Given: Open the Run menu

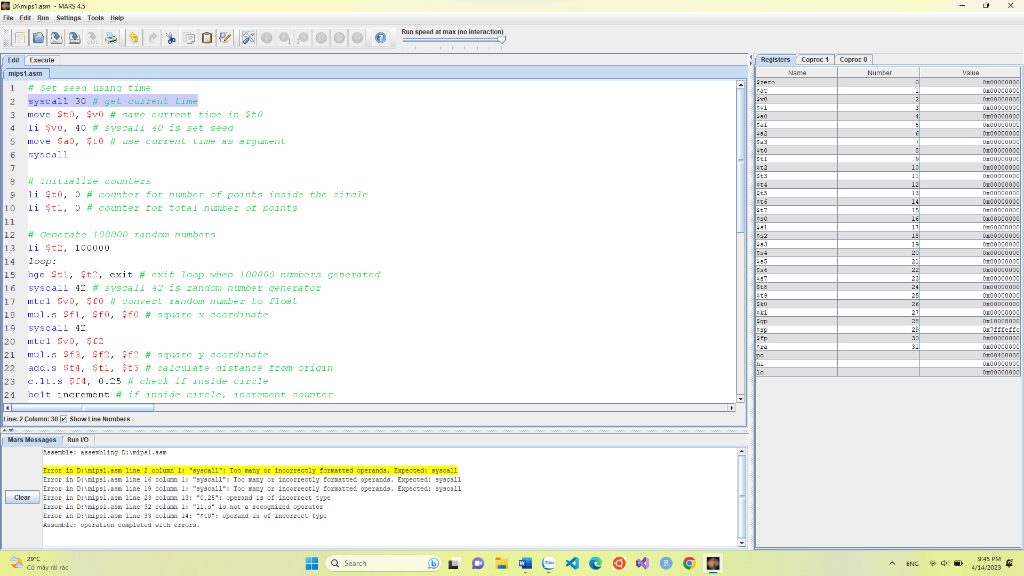Looking at the screenshot, I should [x=43, y=18].
